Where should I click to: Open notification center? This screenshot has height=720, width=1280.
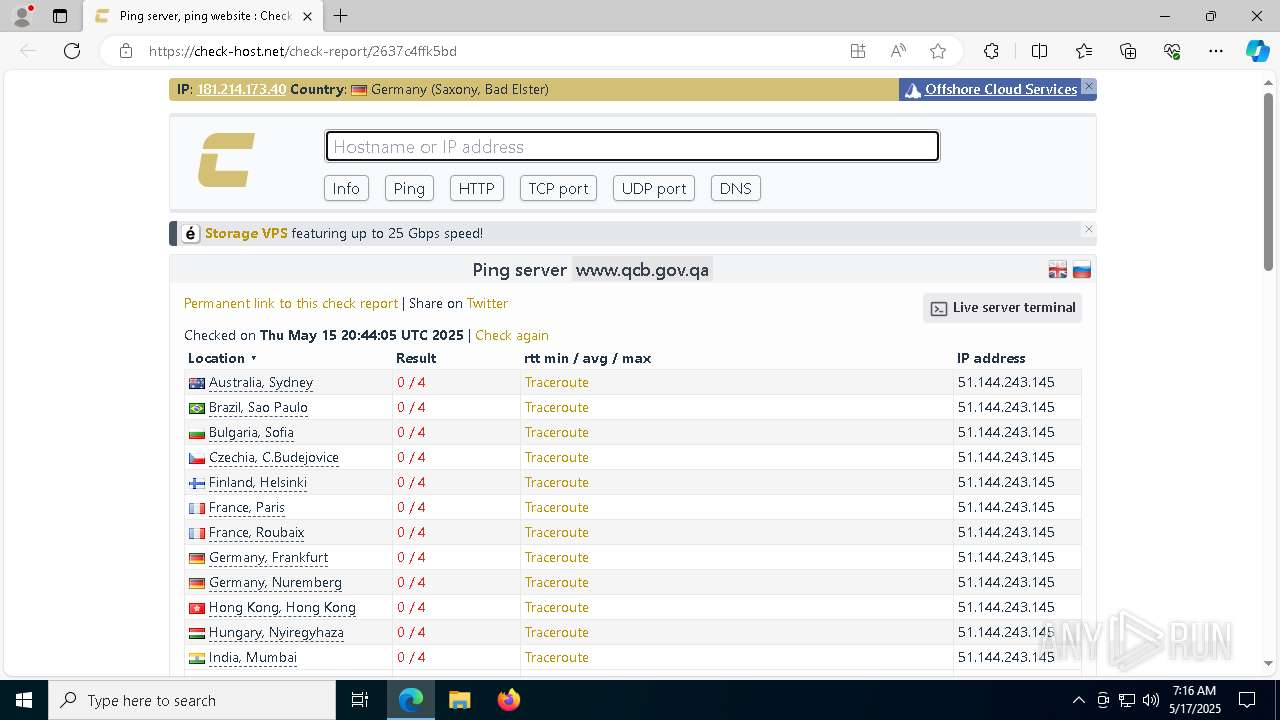pyautogui.click(x=1247, y=700)
